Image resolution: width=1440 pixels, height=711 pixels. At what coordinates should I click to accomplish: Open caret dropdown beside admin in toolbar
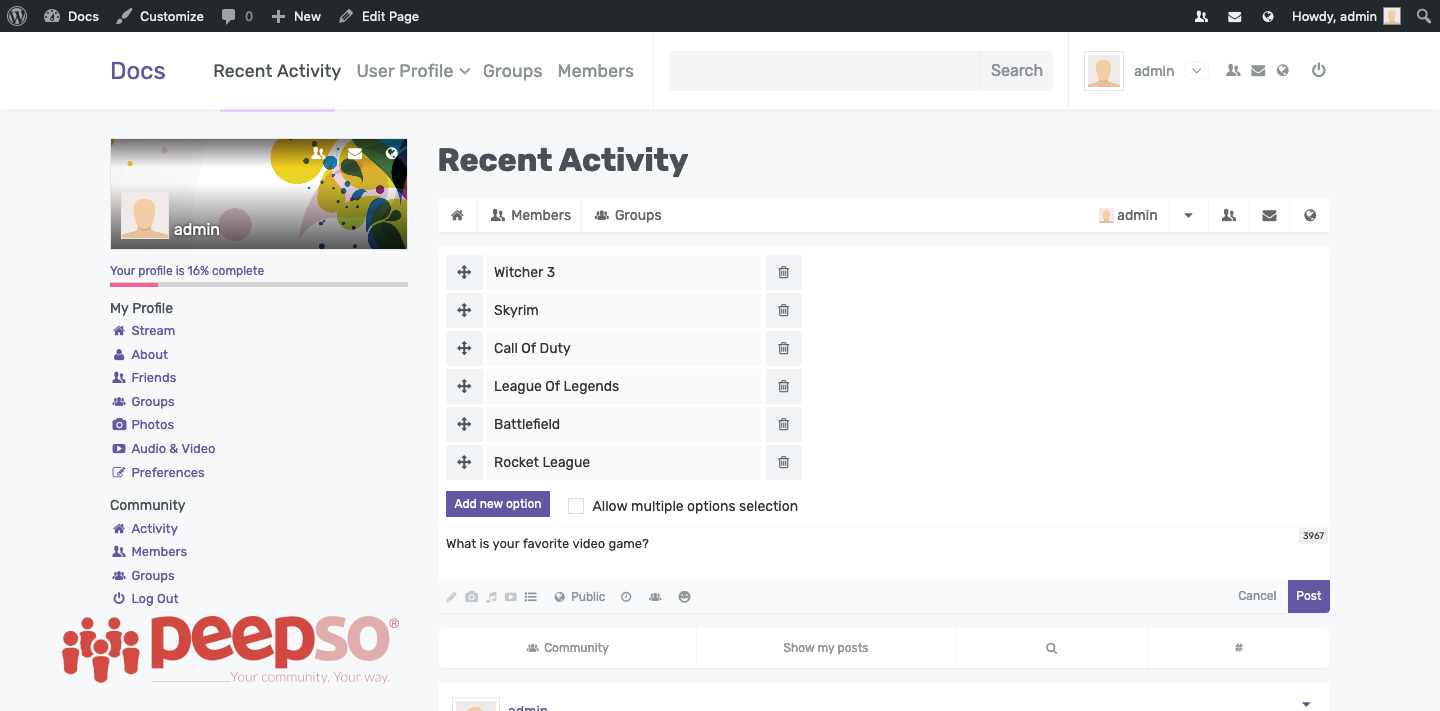pos(1188,215)
